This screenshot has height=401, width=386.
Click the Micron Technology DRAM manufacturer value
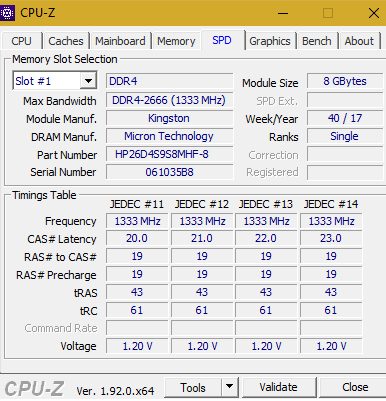point(169,136)
